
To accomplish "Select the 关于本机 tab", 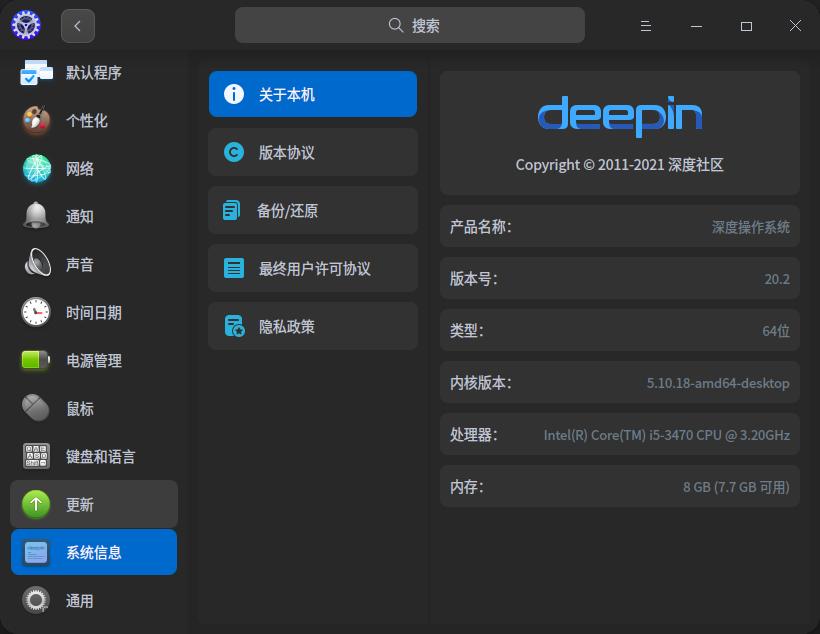I will [x=313, y=94].
